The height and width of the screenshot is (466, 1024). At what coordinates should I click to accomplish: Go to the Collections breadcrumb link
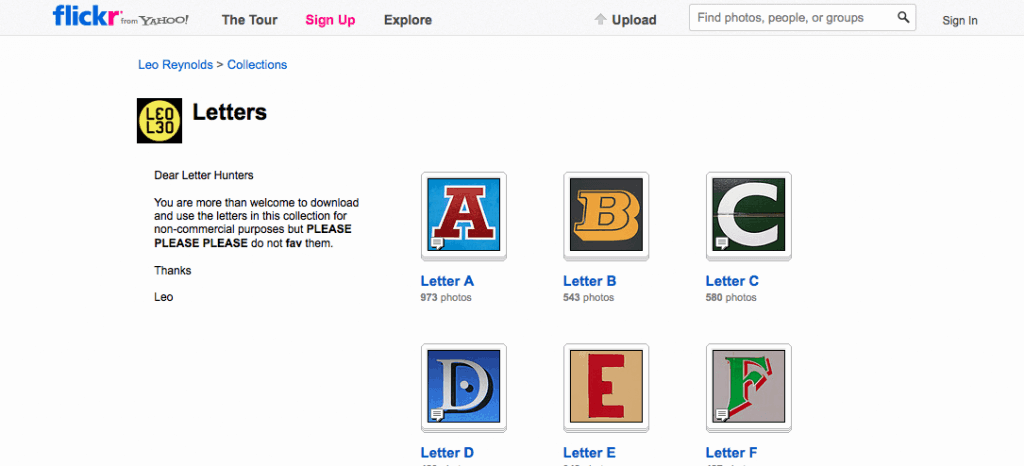257,65
